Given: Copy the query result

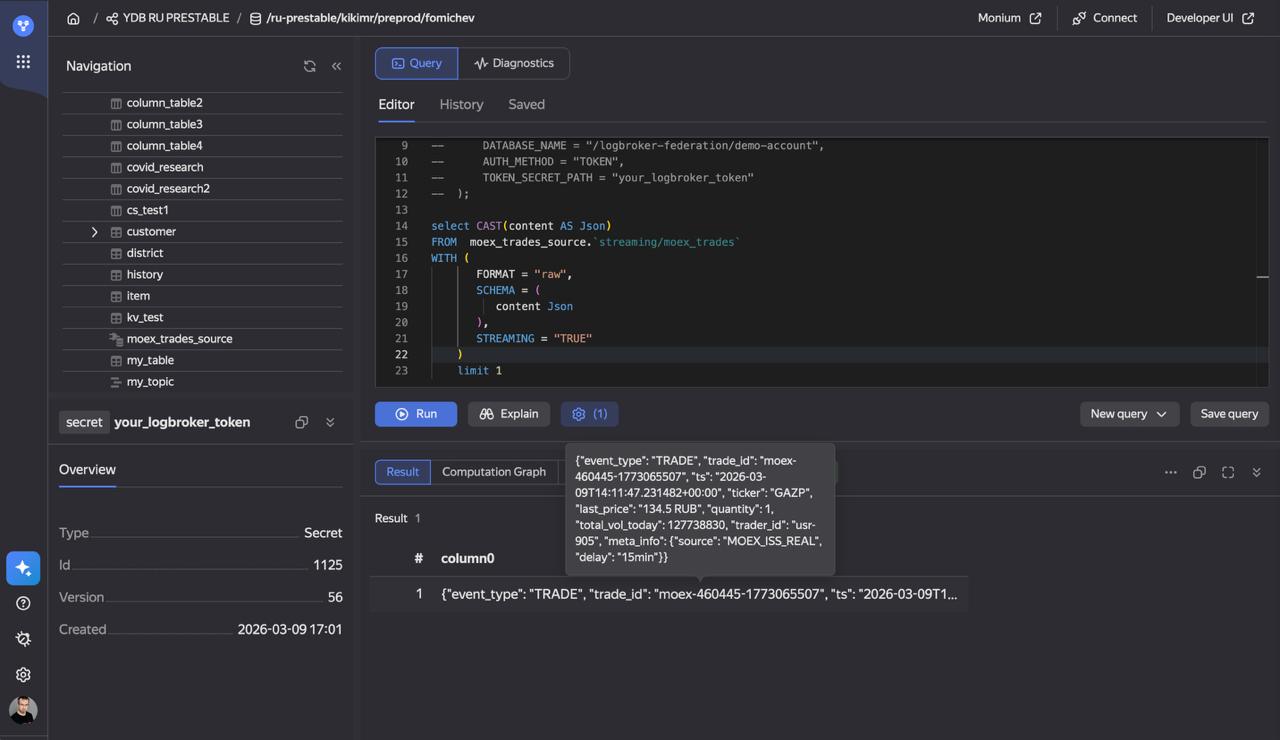Looking at the screenshot, I should point(1199,472).
